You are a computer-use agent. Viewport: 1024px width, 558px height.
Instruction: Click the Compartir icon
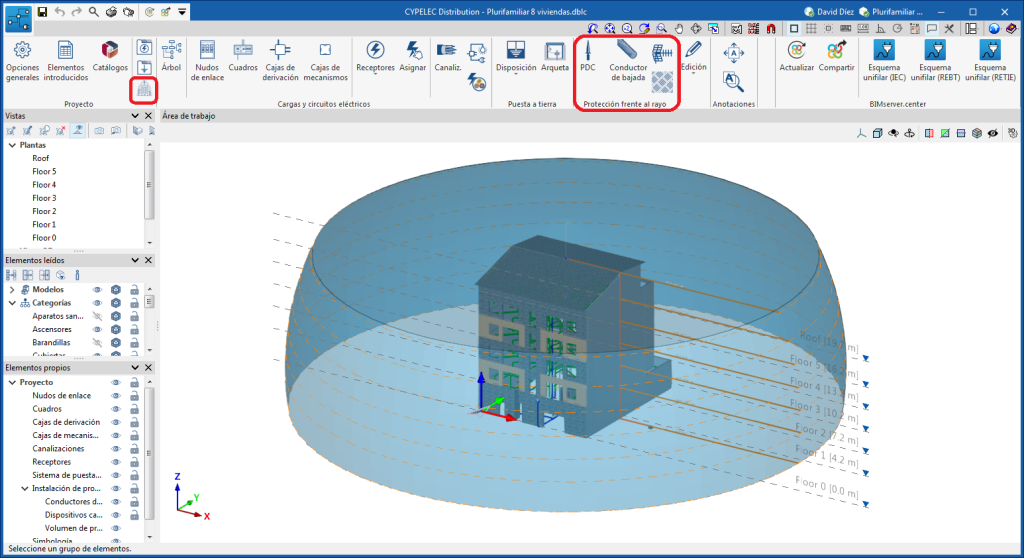(x=836, y=56)
